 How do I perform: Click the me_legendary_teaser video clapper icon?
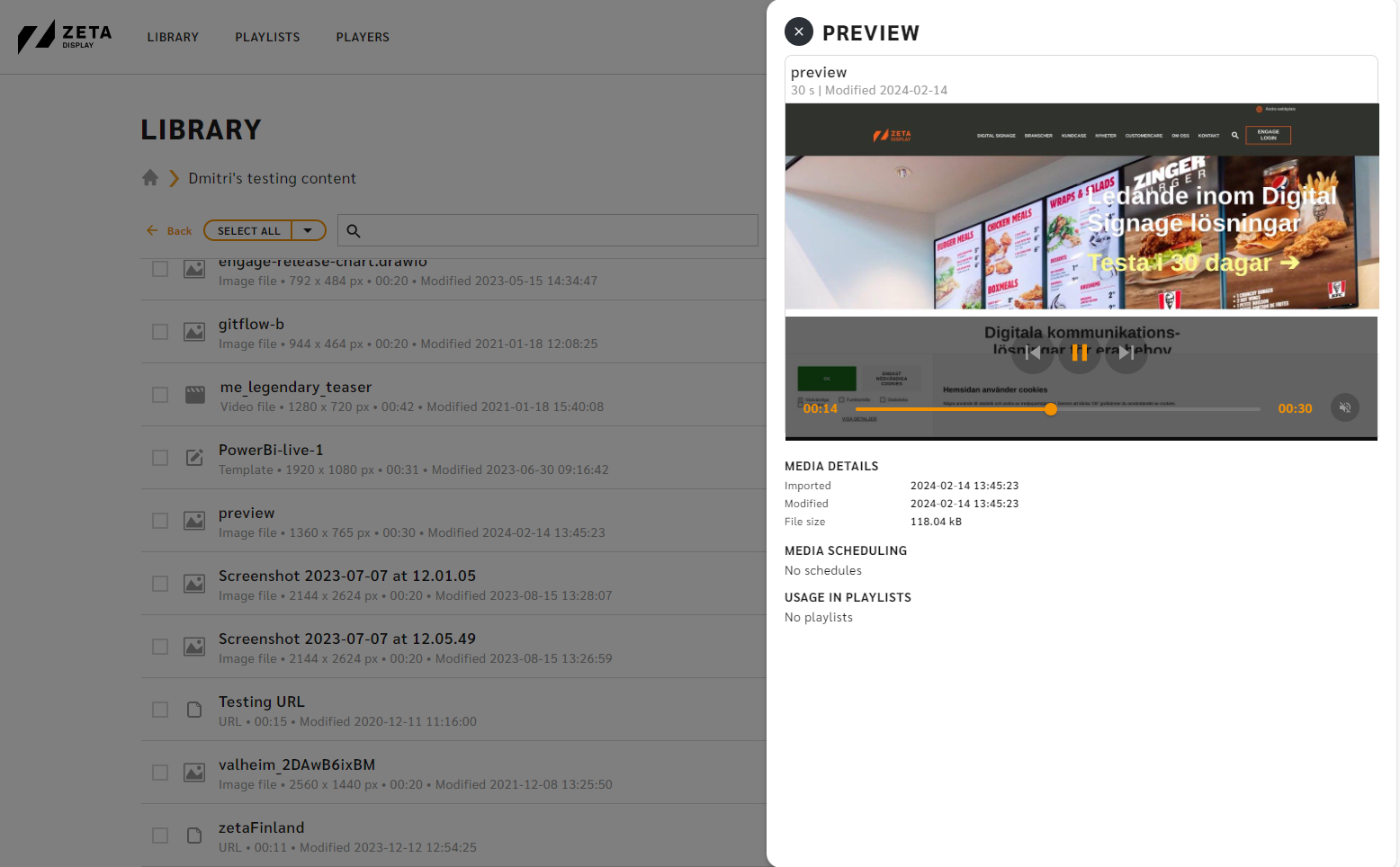coord(194,395)
